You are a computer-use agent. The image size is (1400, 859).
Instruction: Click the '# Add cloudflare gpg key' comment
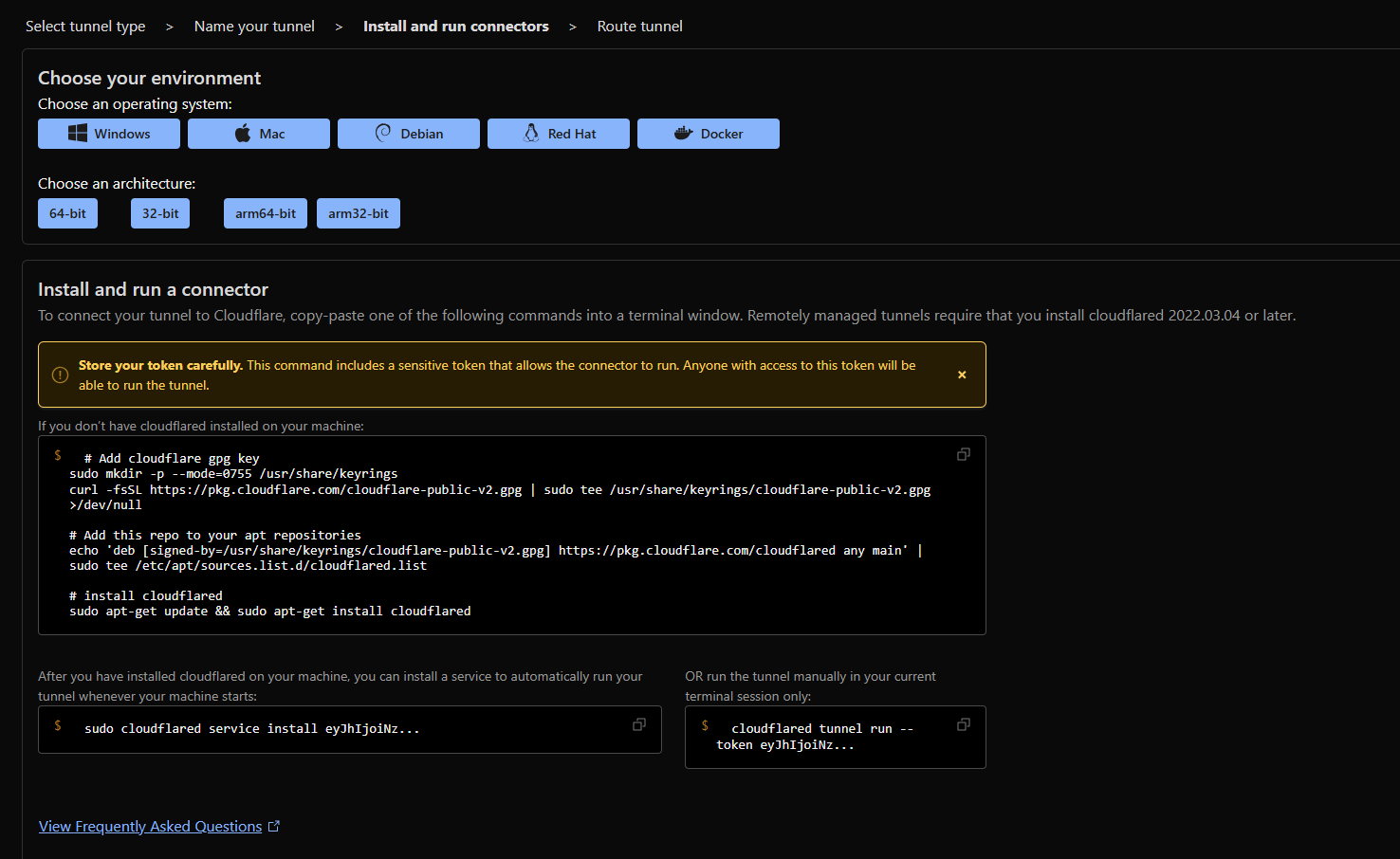(172, 459)
